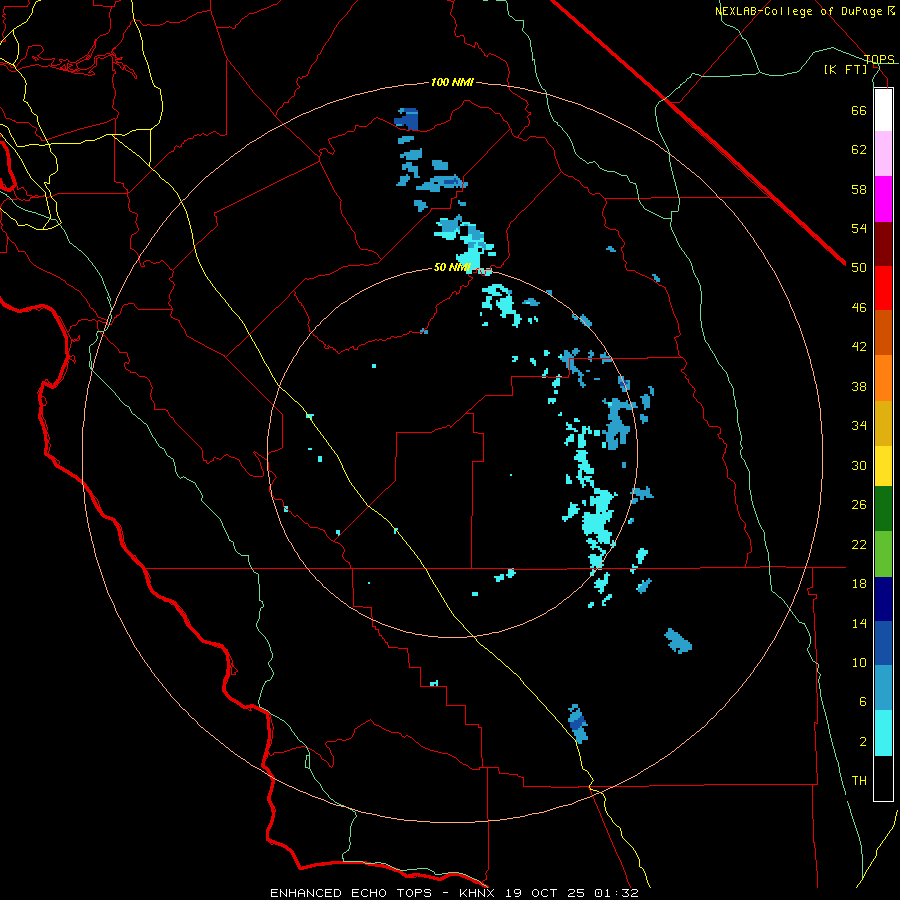The height and width of the screenshot is (900, 900).
Task: Click the 50 NMI range ring label
Action: click(x=452, y=267)
